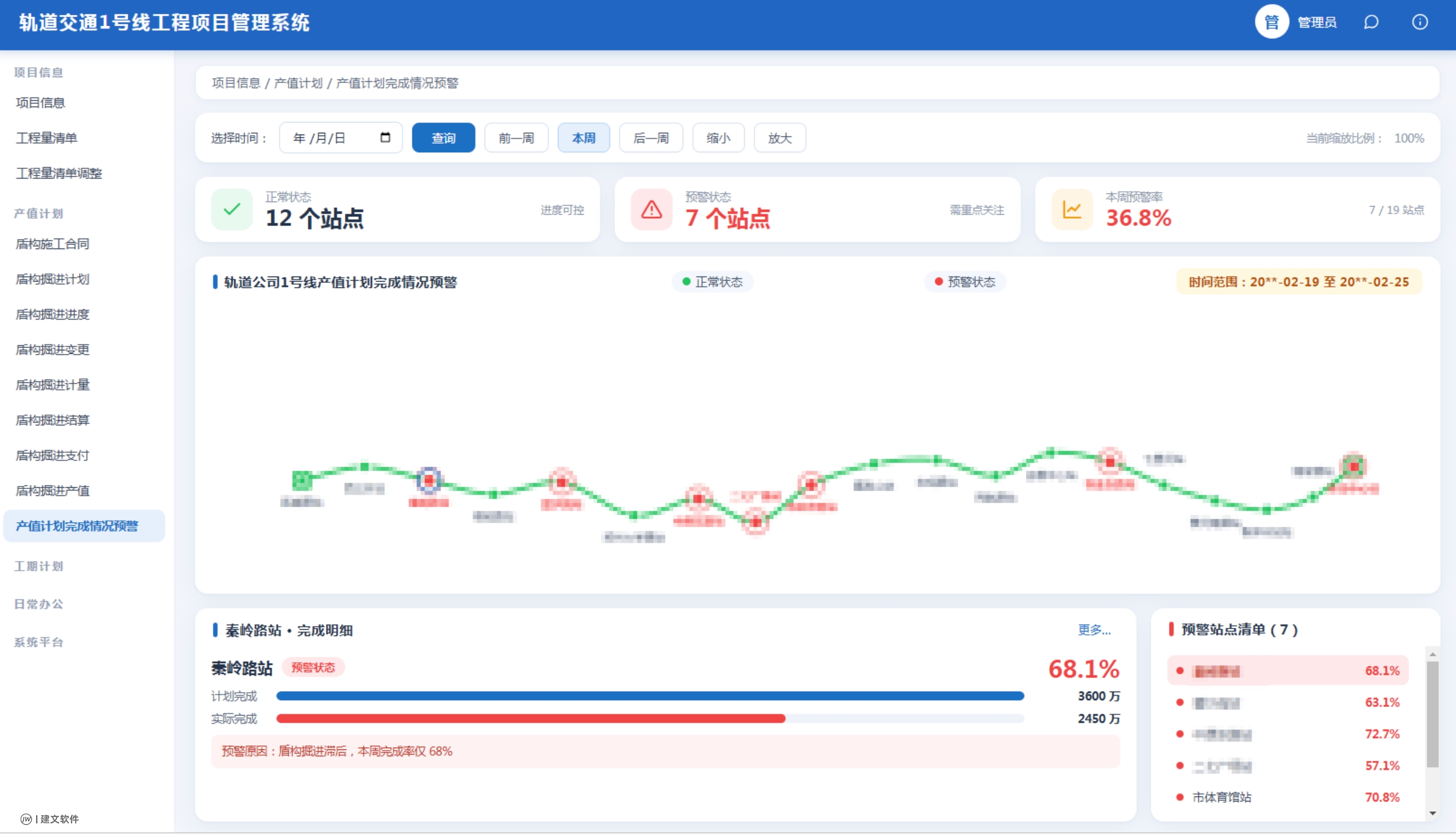Viewport: 1456px width, 837px height.
Task: Toggle the 正常状态 legend item
Action: click(x=713, y=282)
